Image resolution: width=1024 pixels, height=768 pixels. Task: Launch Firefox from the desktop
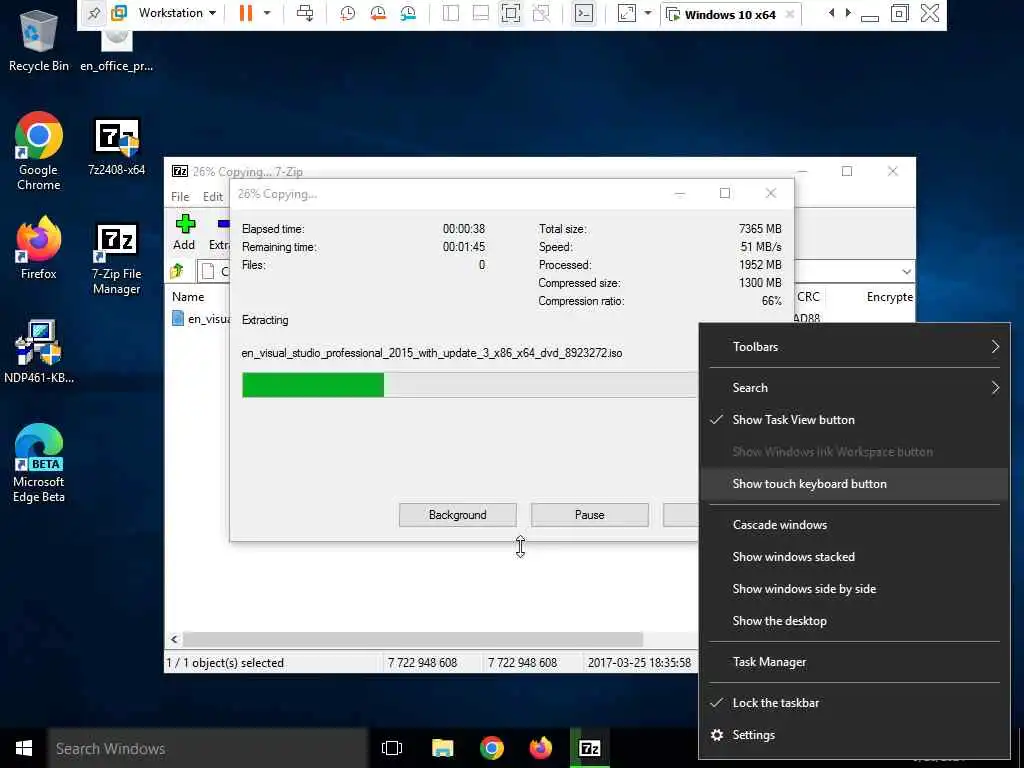tap(39, 248)
